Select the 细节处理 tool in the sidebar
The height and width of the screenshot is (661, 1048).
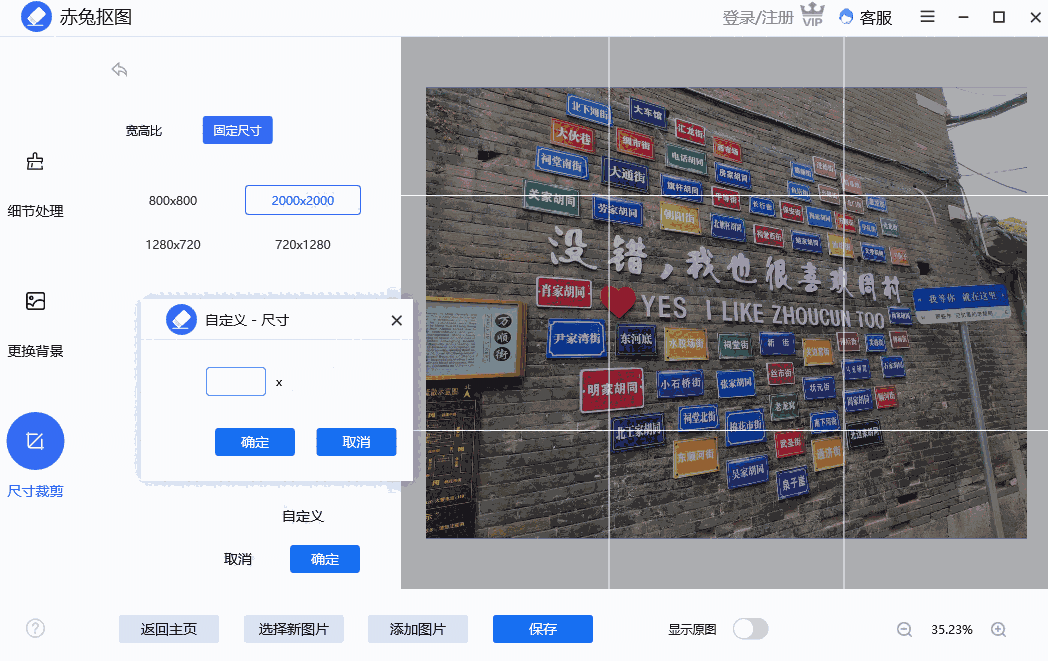tap(35, 180)
